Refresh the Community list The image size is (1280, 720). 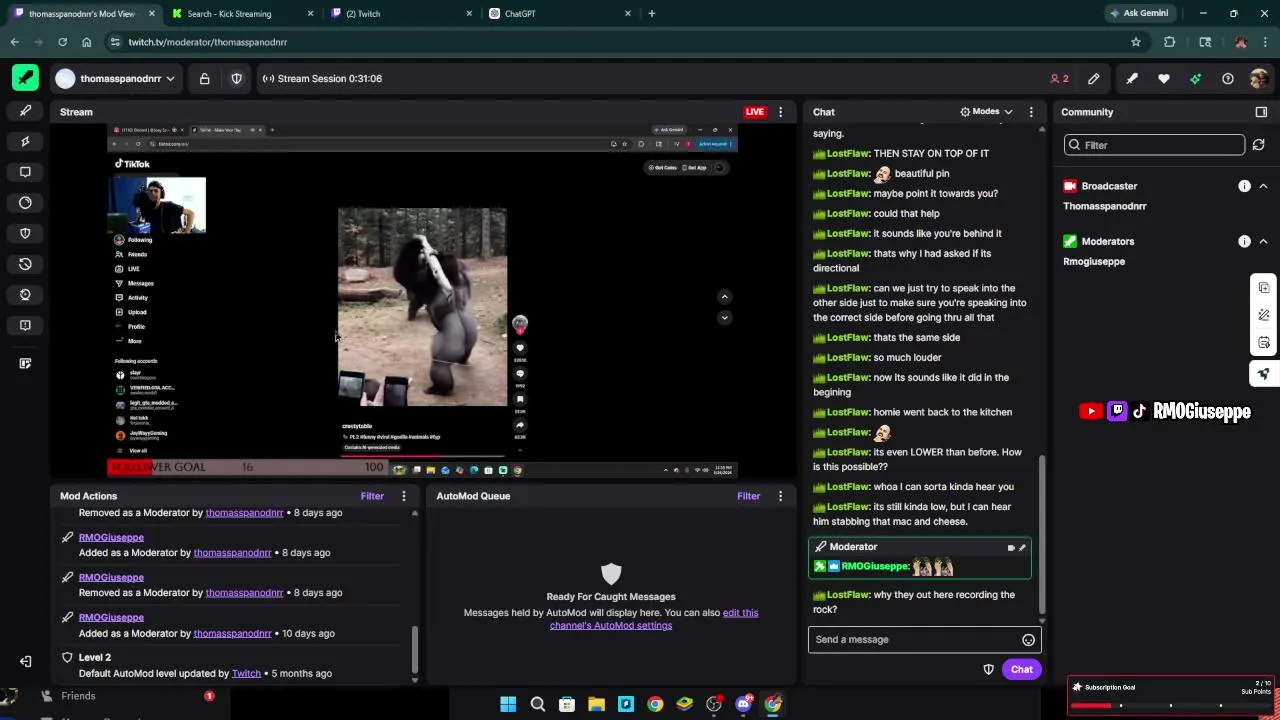(x=1259, y=145)
